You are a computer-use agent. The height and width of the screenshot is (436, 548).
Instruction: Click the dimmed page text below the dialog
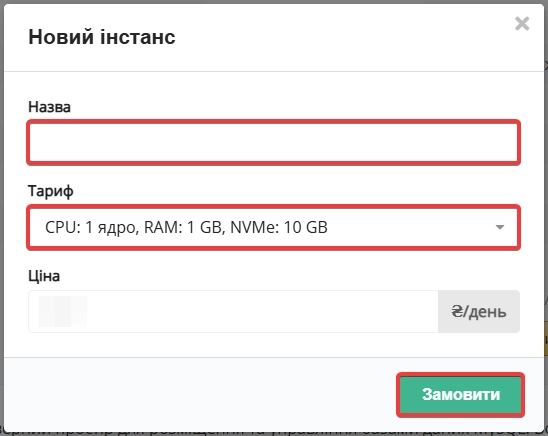(x=273, y=434)
